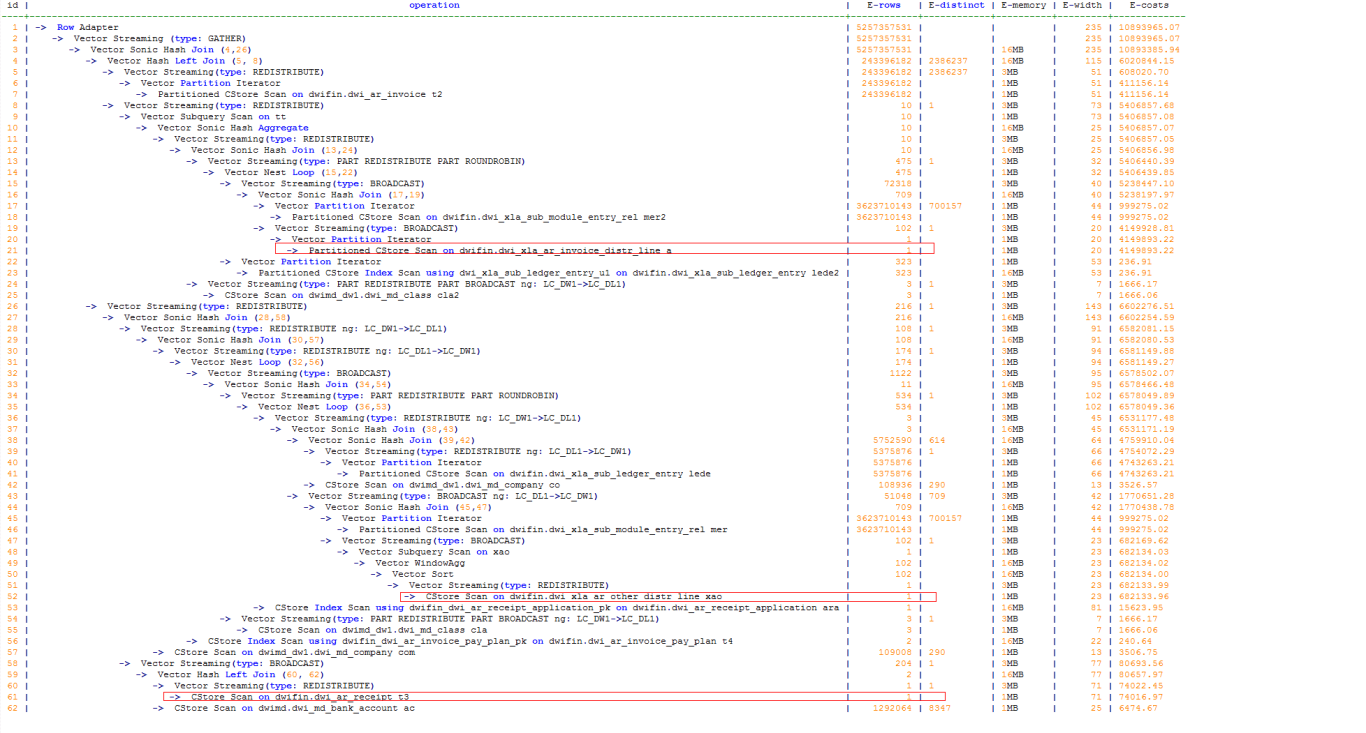Click the 'E-width' column header
The height and width of the screenshot is (733, 1366).
(x=1082, y=6)
